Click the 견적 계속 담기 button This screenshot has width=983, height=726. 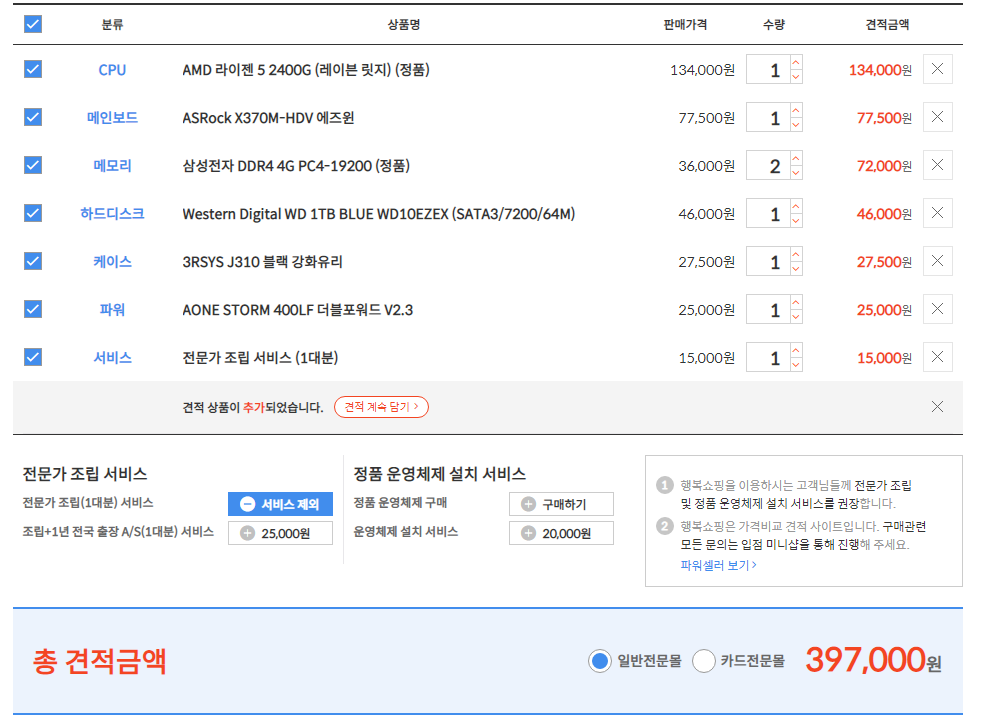[x=381, y=407]
